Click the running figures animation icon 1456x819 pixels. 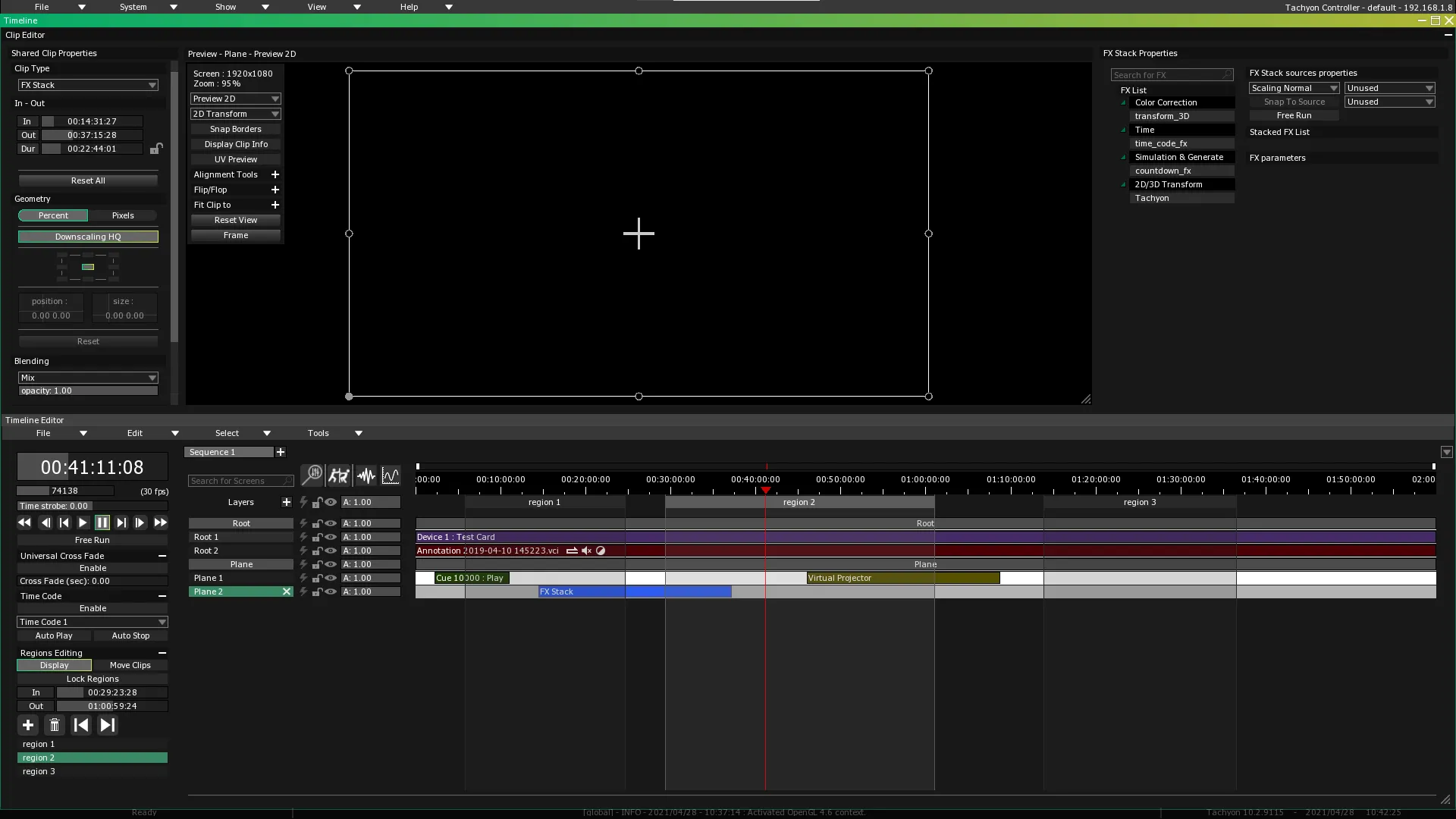[338, 475]
